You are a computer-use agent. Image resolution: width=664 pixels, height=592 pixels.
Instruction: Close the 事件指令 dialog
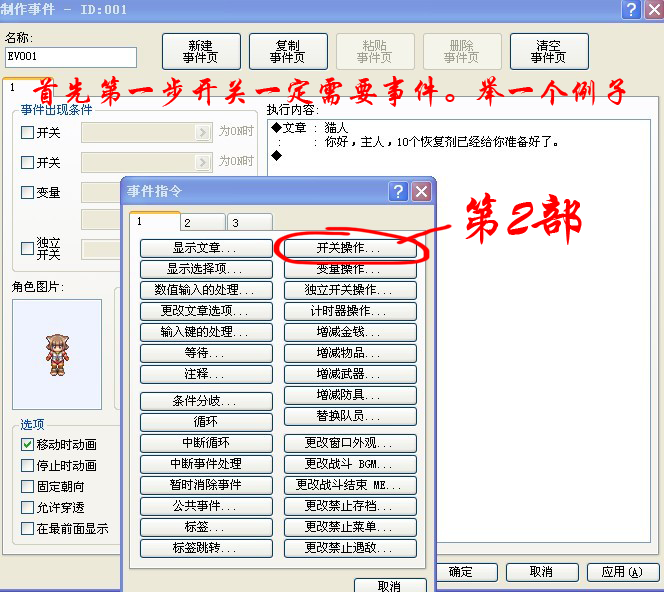tap(421, 192)
